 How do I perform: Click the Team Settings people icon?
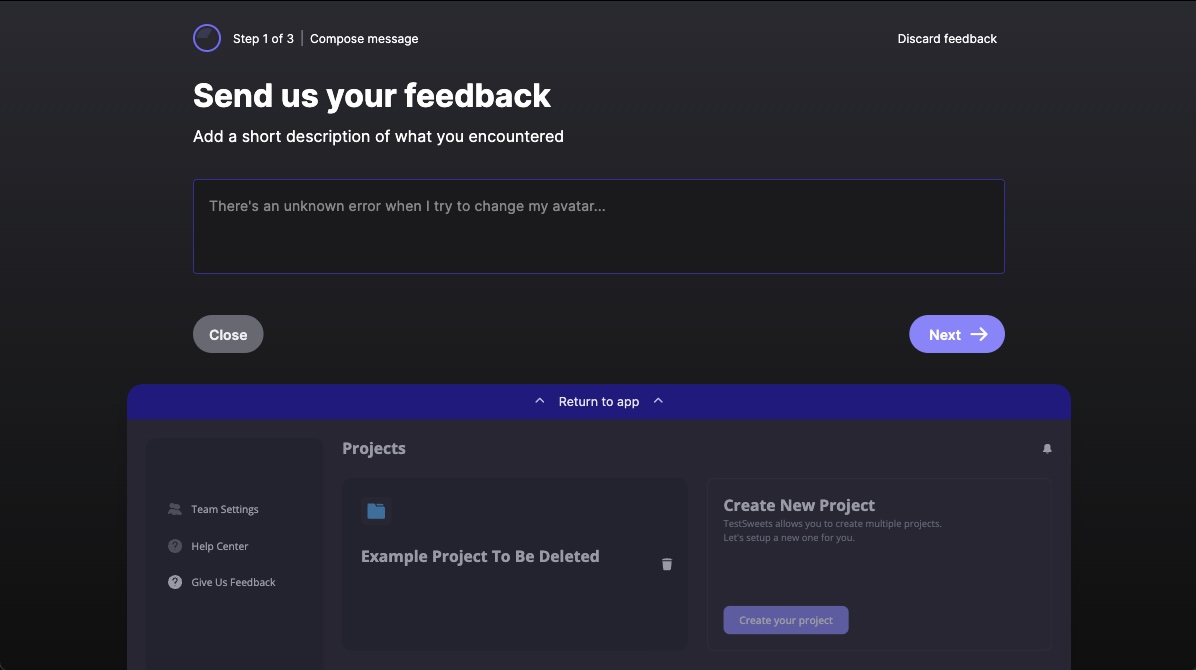pos(175,509)
